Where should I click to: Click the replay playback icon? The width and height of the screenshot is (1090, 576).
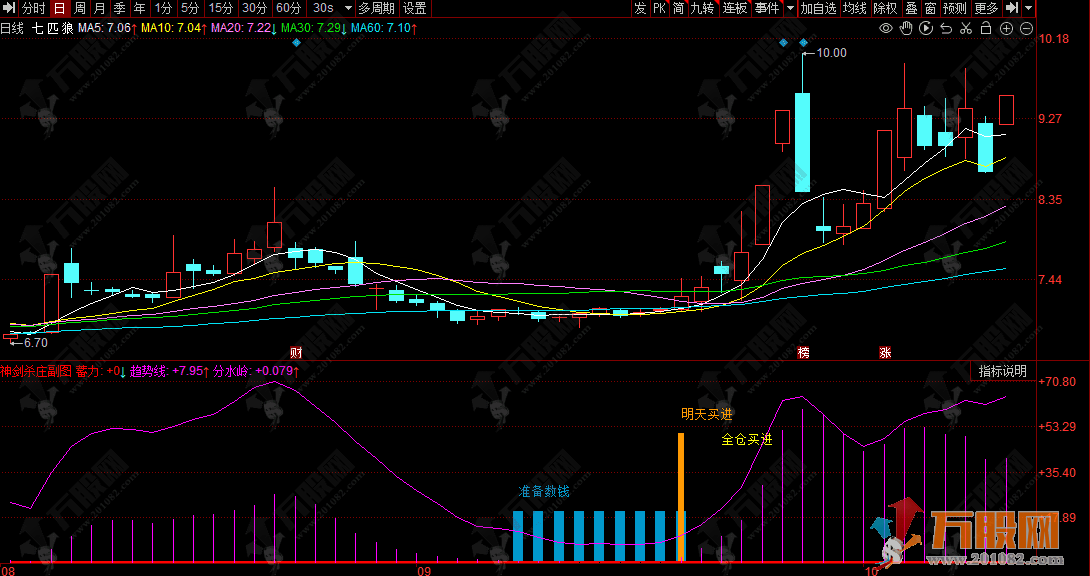point(926,28)
